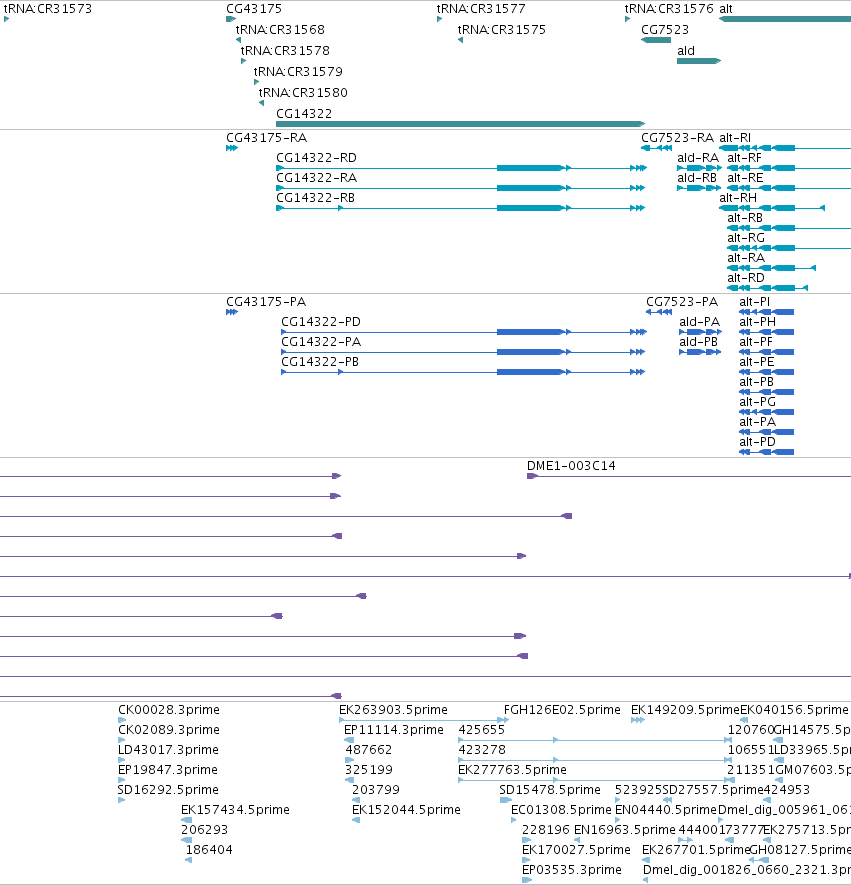Image resolution: width=851 pixels, height=885 pixels.
Task: Click the tRNA:CR31568 gene label
Action: (x=280, y=29)
